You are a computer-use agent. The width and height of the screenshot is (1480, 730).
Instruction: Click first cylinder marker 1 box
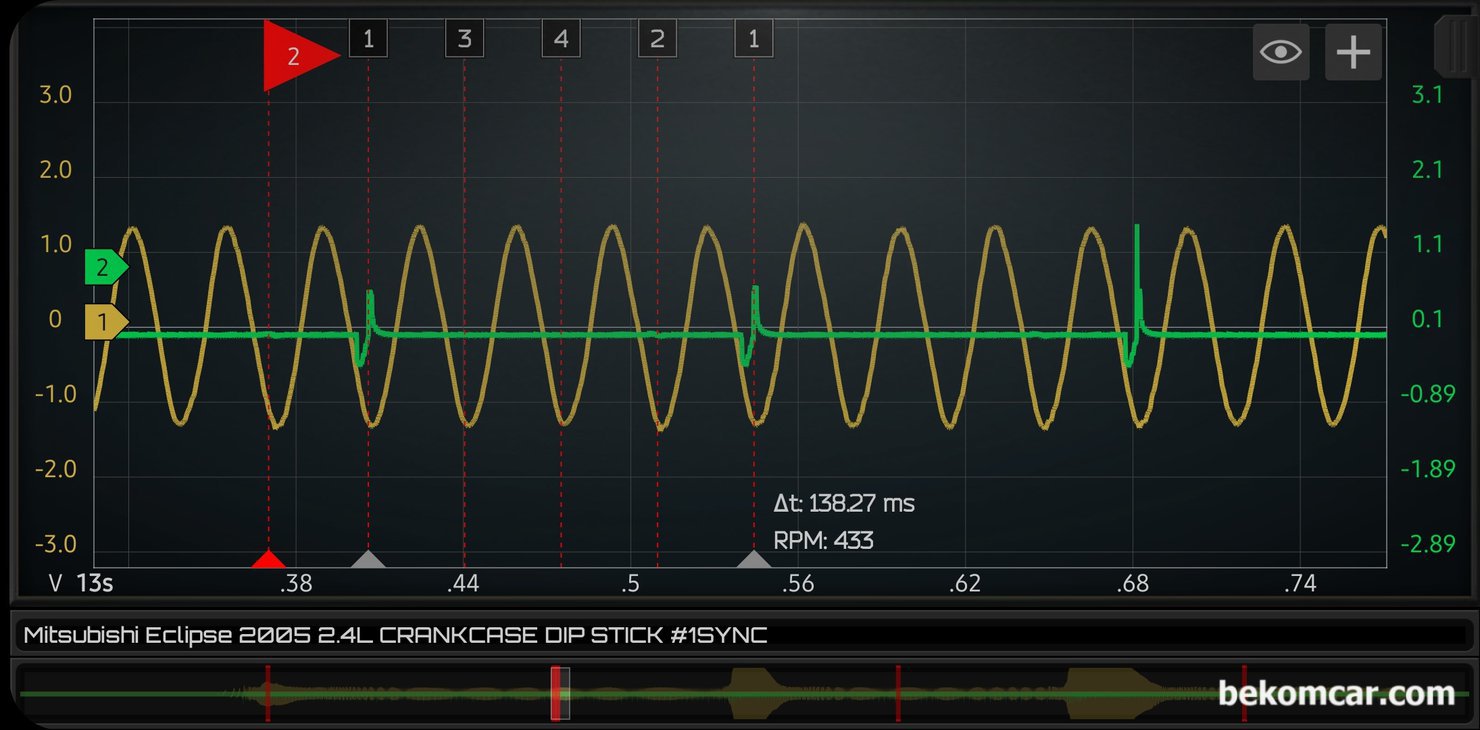pos(368,39)
